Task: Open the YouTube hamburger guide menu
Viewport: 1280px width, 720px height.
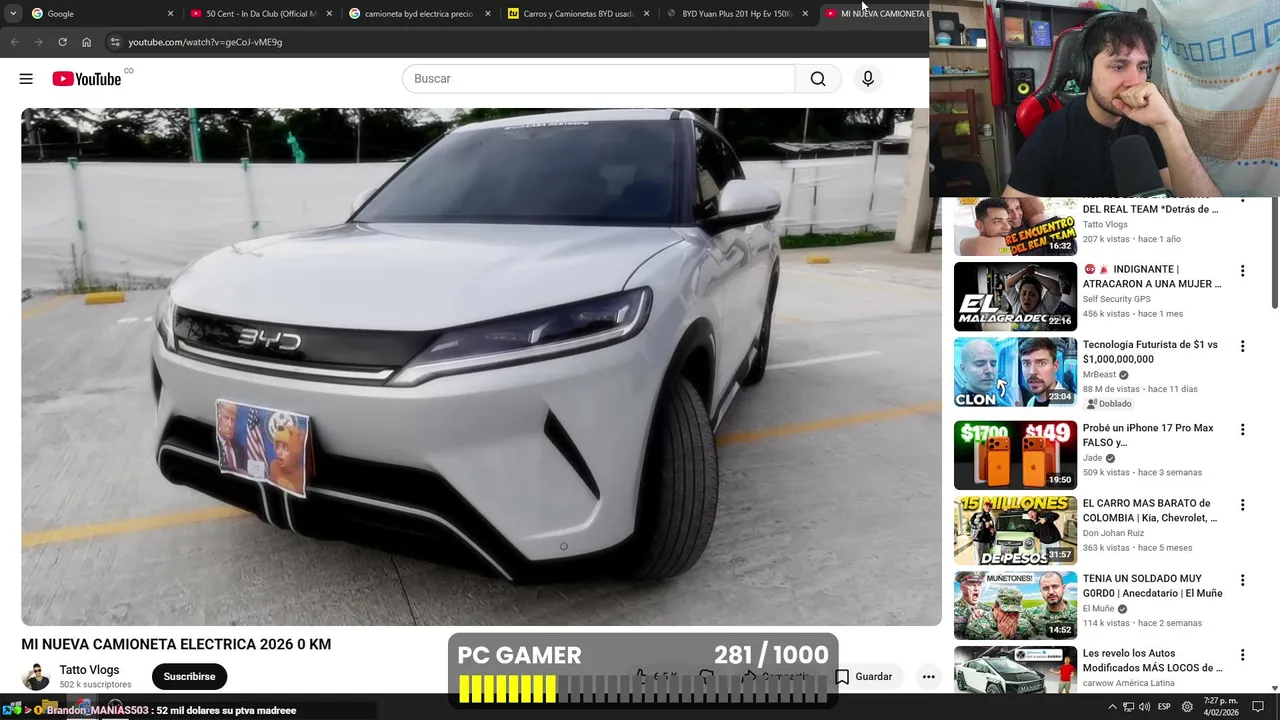Action: tap(26, 79)
